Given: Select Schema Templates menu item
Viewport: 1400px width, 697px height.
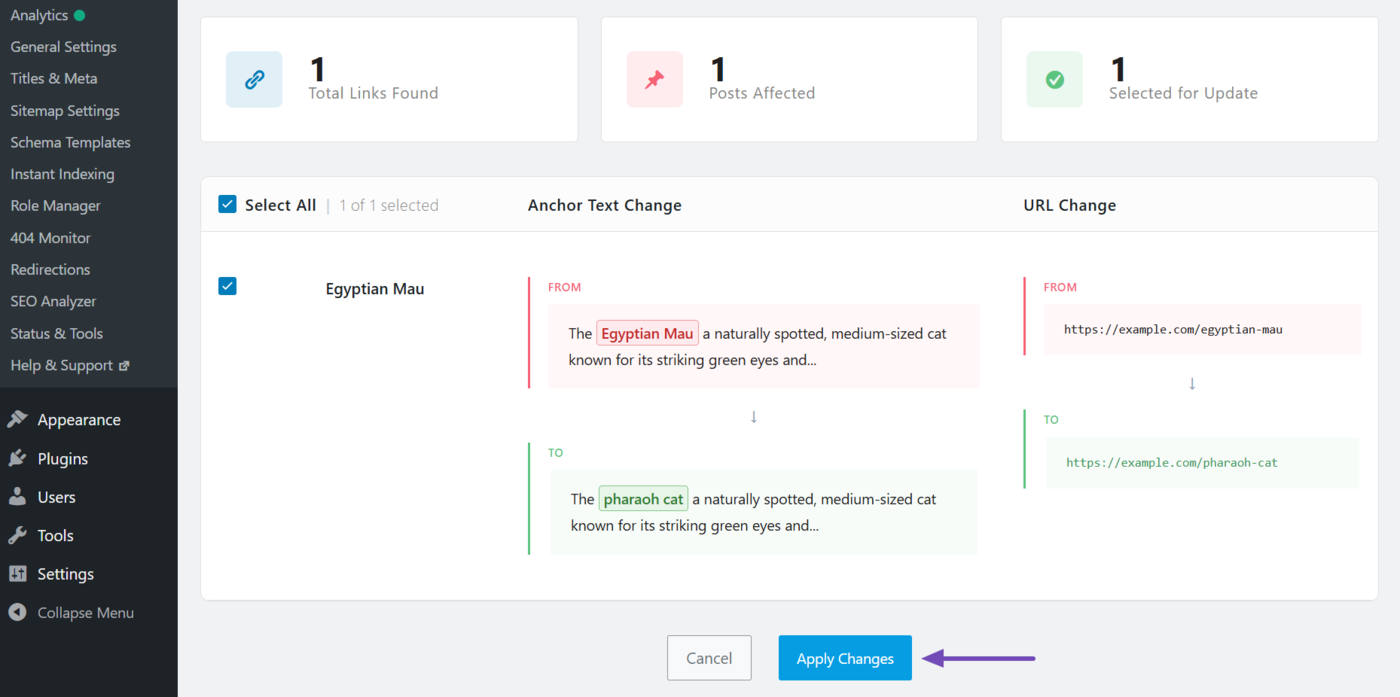Looking at the screenshot, I should pos(70,142).
